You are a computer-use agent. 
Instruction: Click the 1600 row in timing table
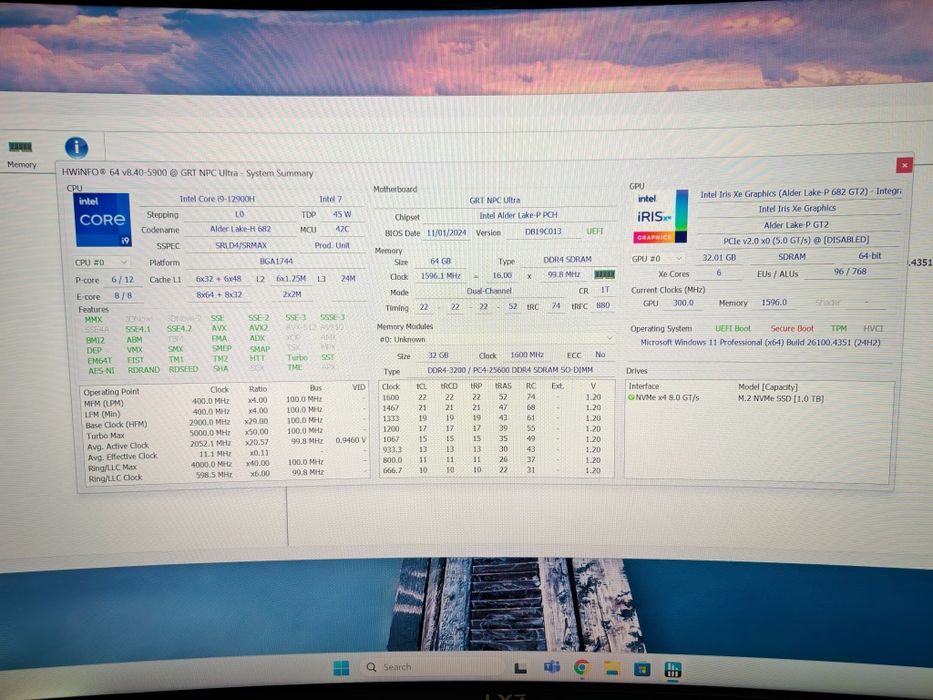click(496, 397)
